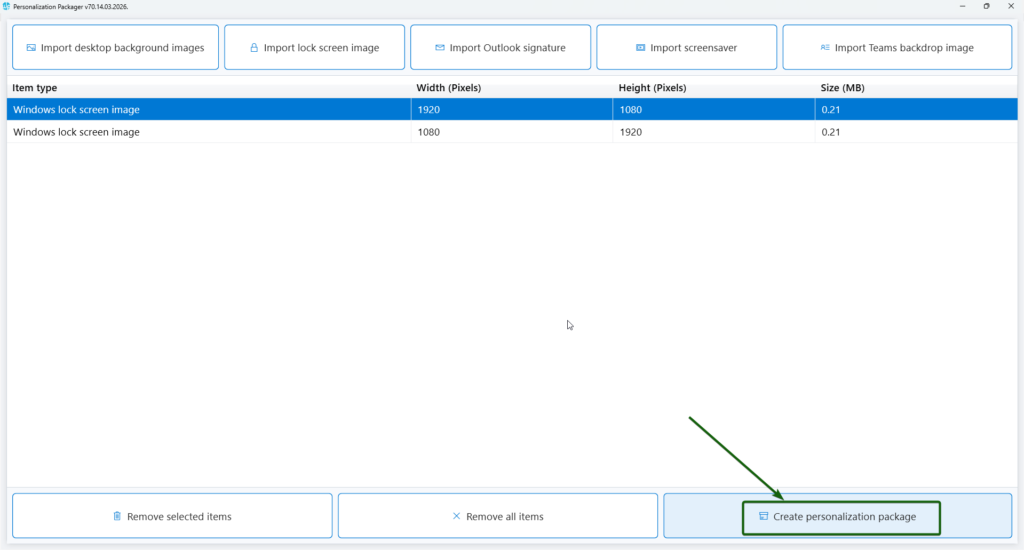Image resolution: width=1024 pixels, height=550 pixels.
Task: Click the Height (Pixels) column header
Action: (652, 88)
